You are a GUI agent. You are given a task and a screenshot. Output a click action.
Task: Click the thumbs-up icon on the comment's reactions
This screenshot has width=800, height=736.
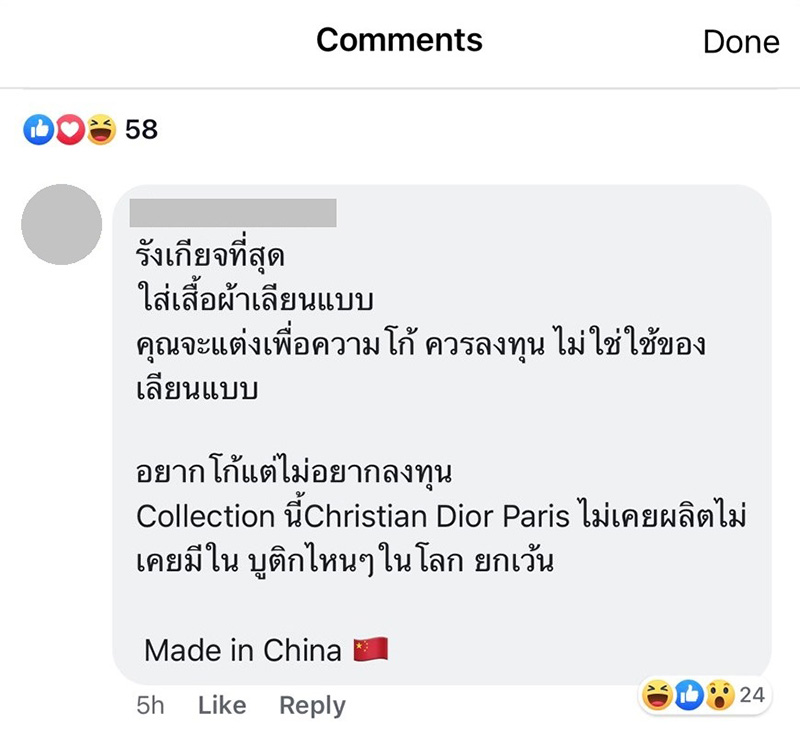pyautogui.click(x=689, y=695)
